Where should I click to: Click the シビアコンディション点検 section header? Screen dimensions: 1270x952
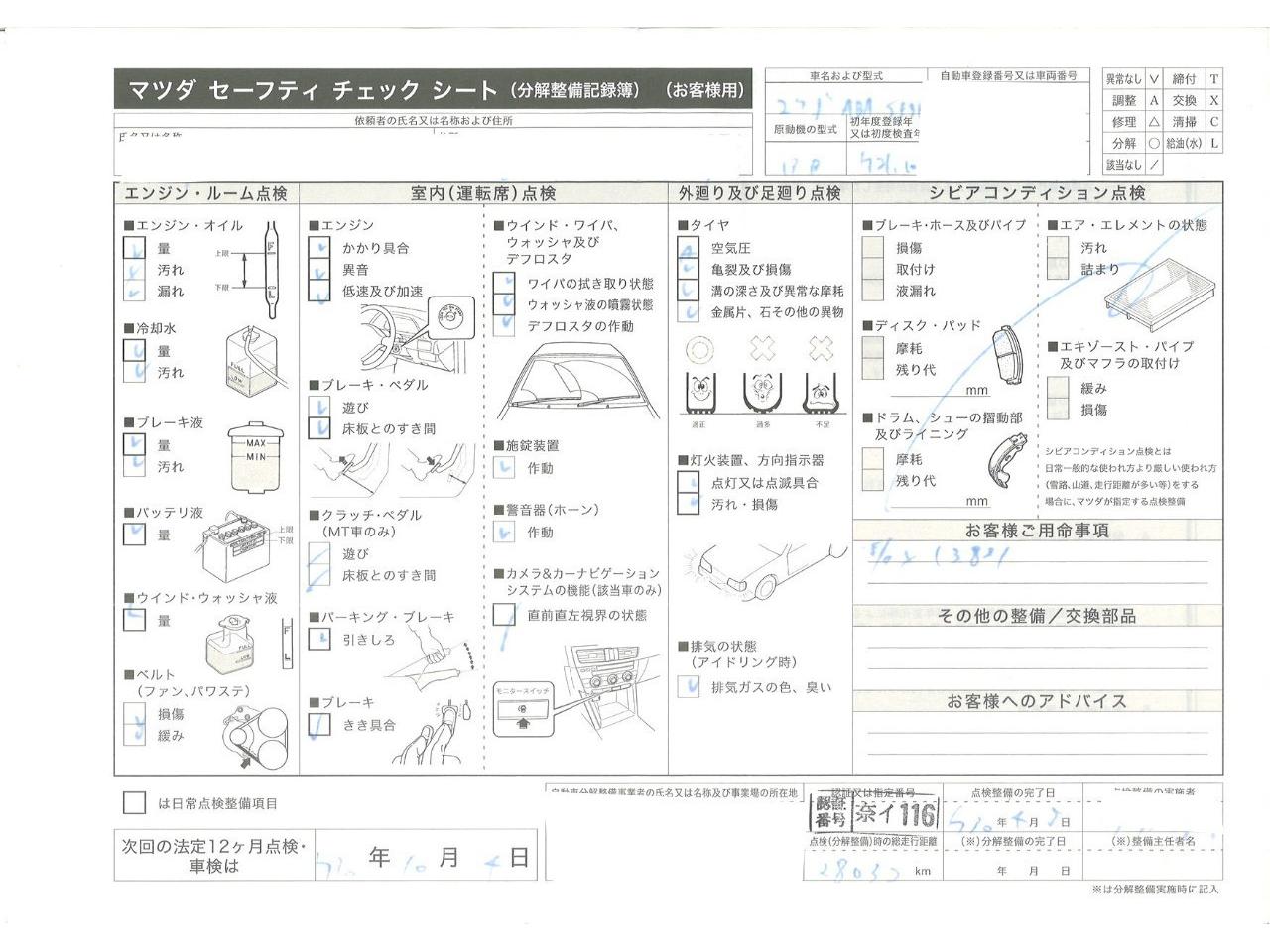[1038, 193]
